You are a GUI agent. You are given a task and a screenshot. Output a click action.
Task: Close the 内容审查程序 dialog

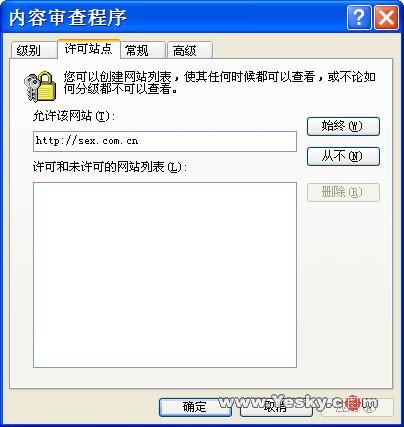[x=386, y=18]
